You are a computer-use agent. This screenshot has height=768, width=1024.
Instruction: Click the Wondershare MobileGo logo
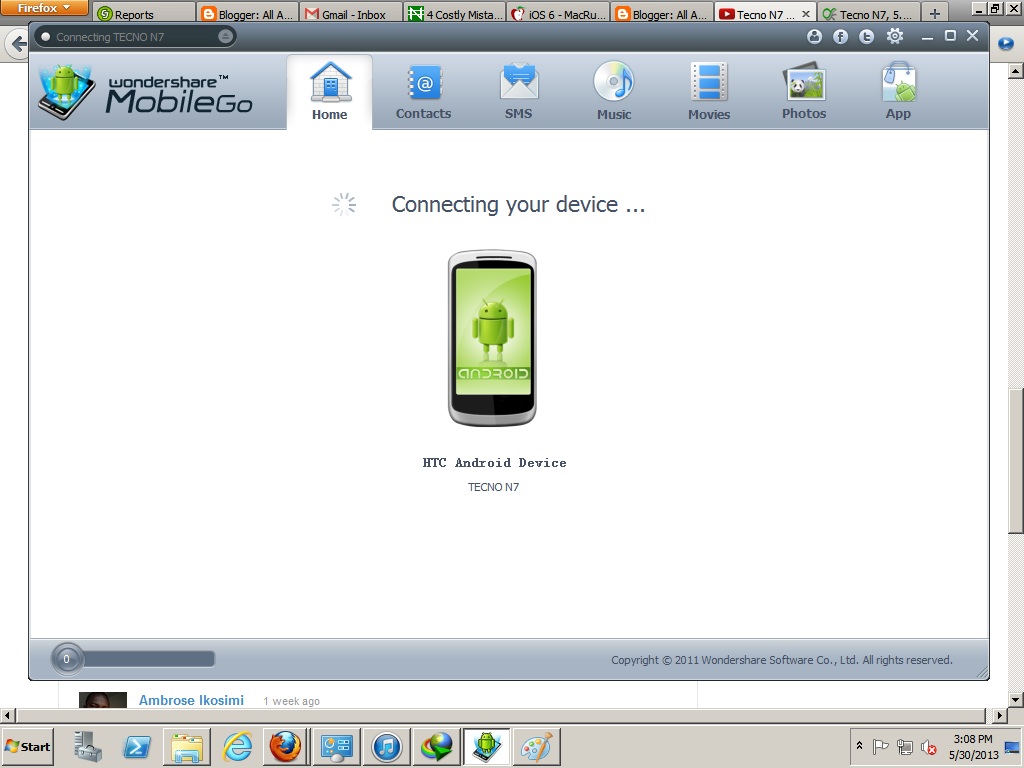pyautogui.click(x=146, y=92)
